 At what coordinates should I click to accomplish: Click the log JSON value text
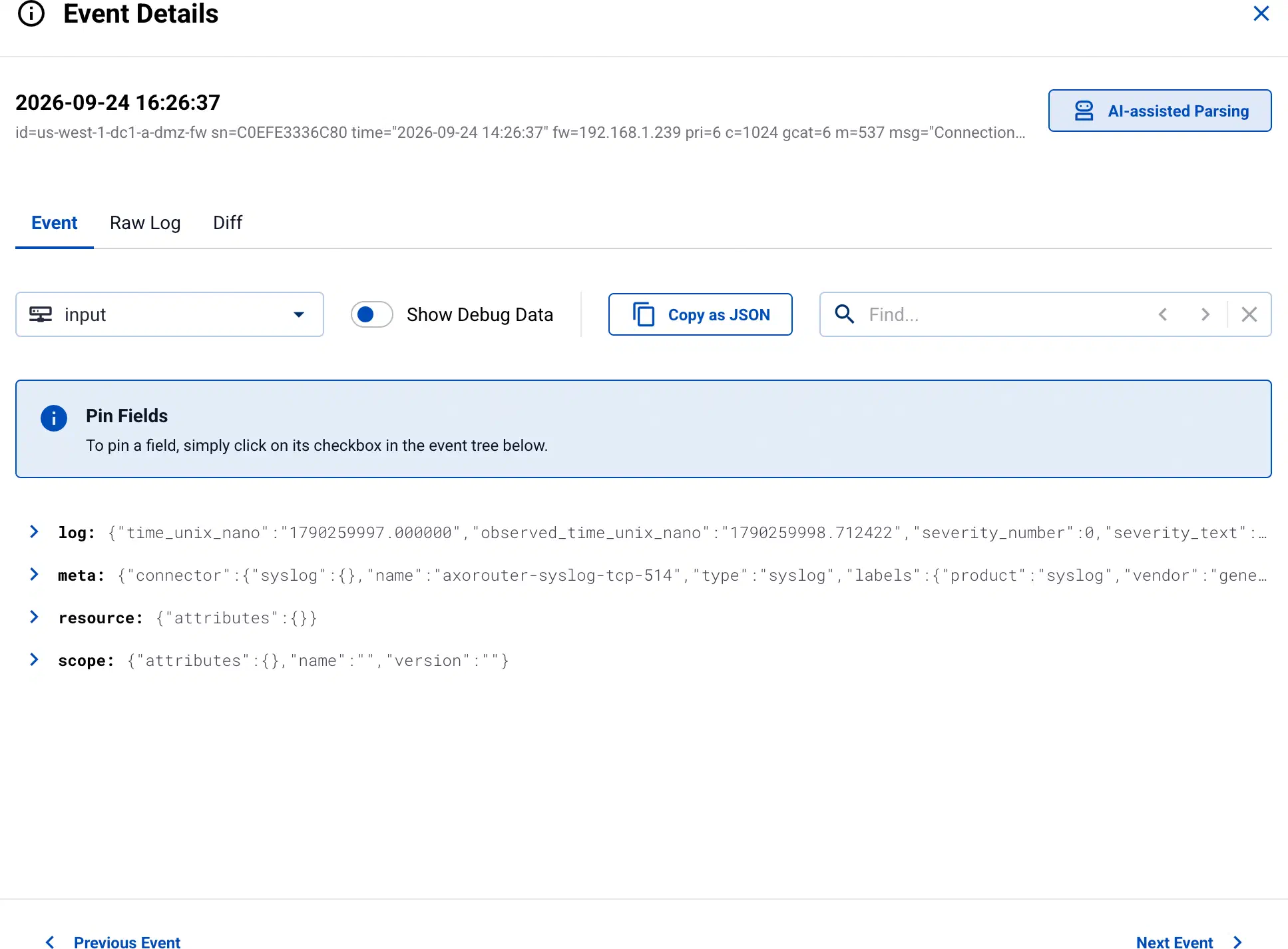click(688, 533)
